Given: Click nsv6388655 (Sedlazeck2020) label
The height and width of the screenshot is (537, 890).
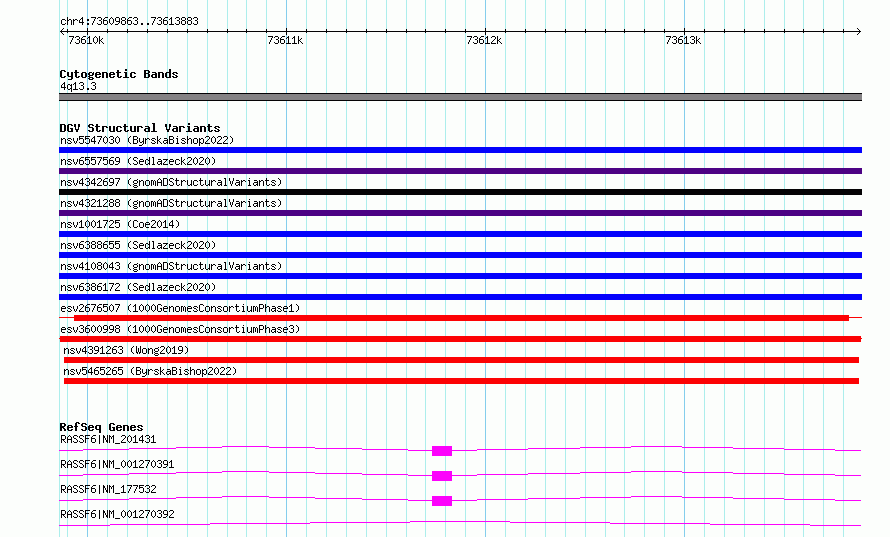Looking at the screenshot, I should point(138,245).
